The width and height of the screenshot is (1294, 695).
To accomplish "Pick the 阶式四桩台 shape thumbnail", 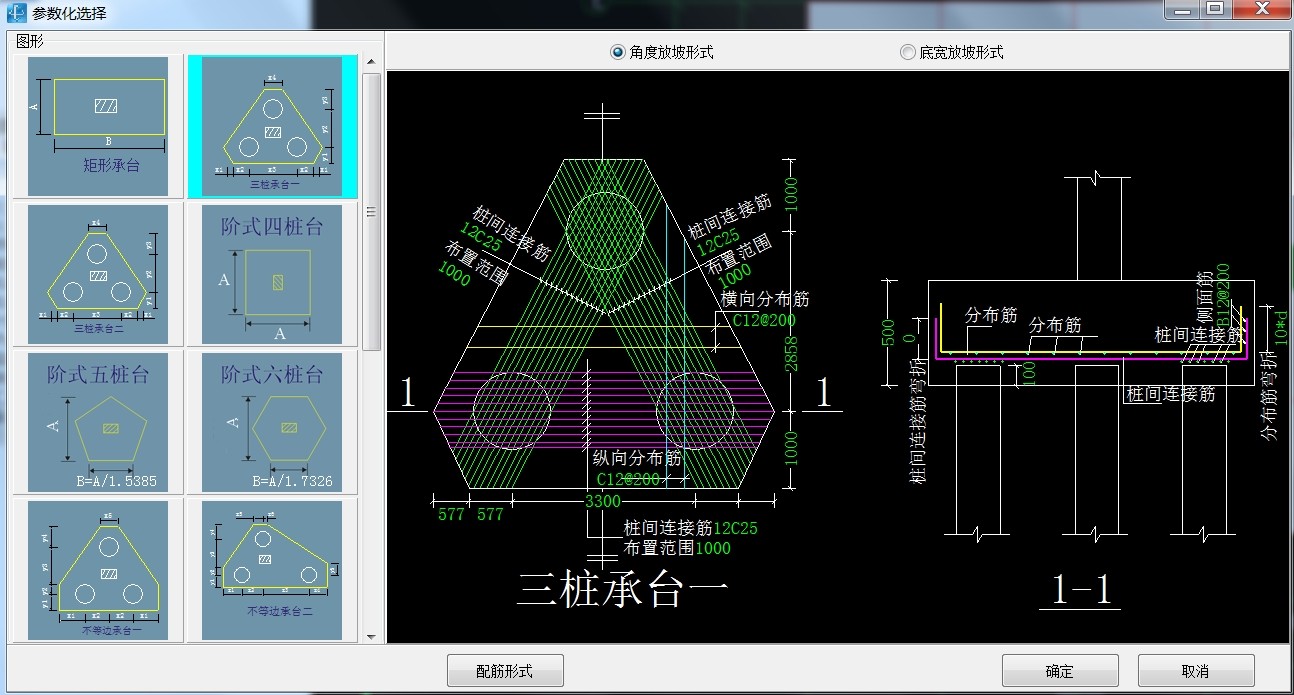I will tap(272, 274).
